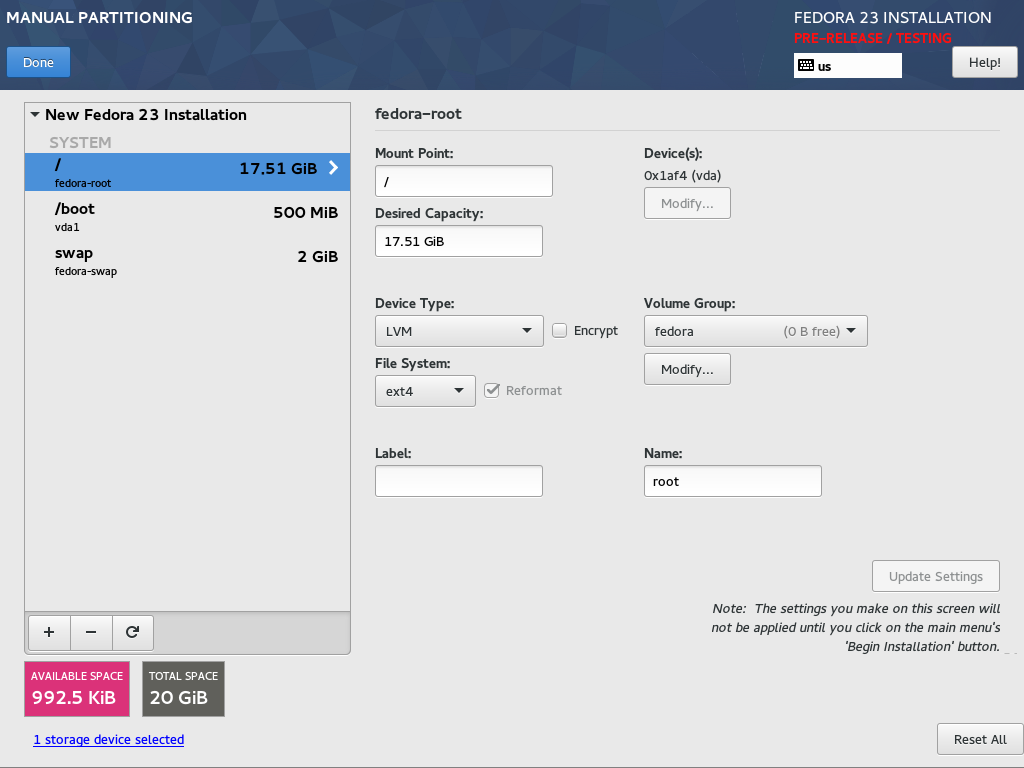
Task: Click the FEDORA 23 INSTALLATION title text
Action: (893, 18)
